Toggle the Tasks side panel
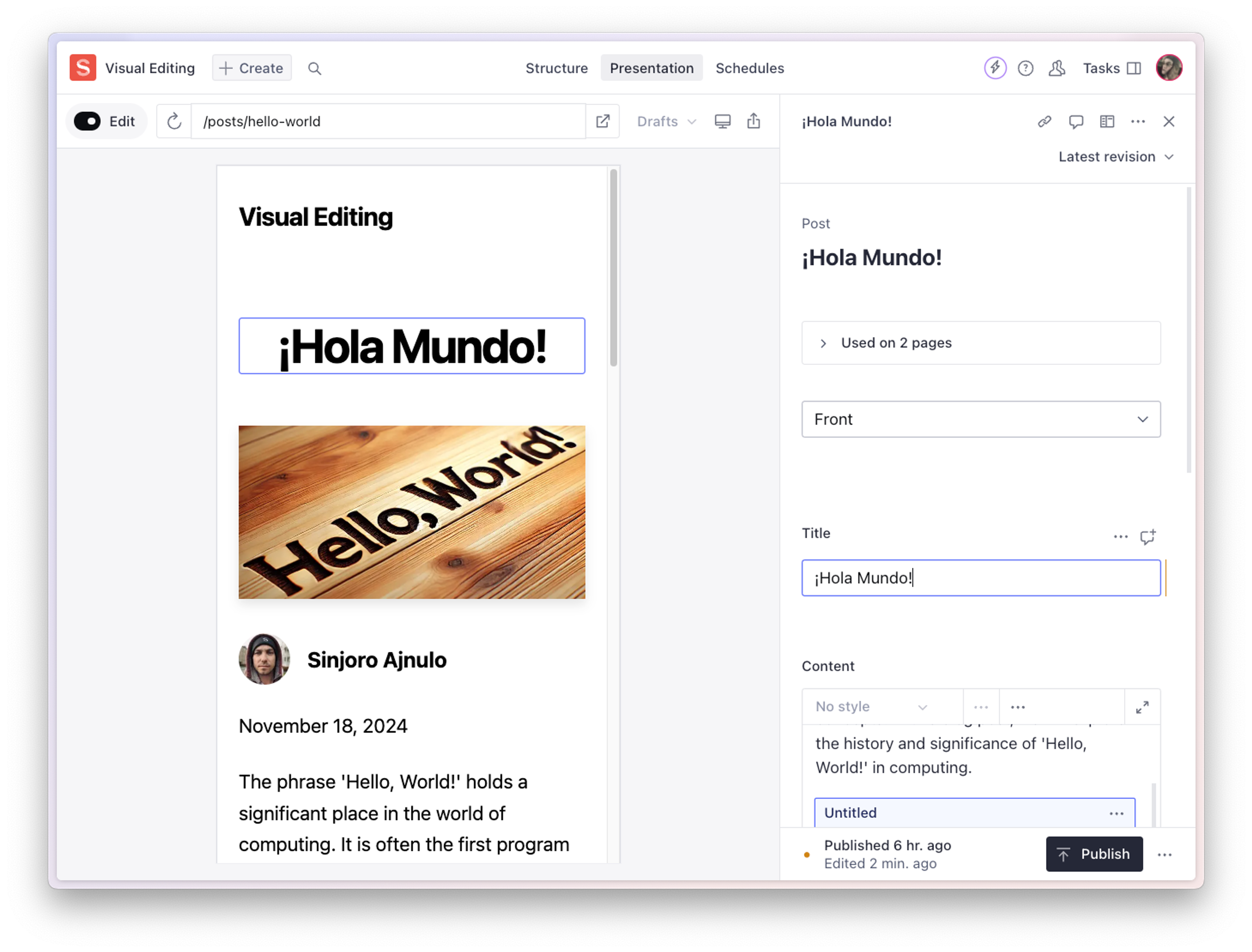 [1111, 68]
